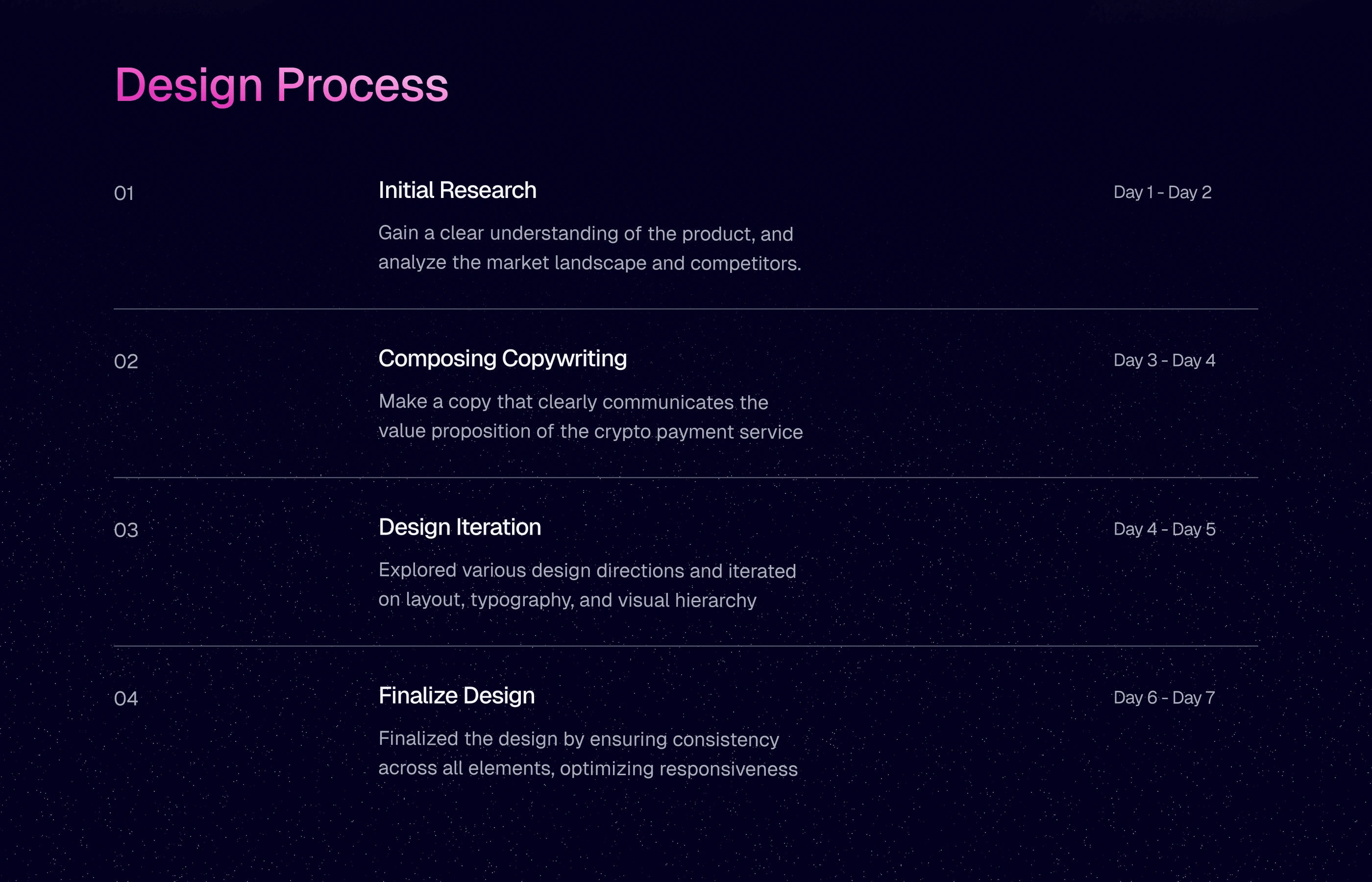Open the Composing Copywriting title
Viewport: 1372px width, 882px height.
click(x=502, y=359)
